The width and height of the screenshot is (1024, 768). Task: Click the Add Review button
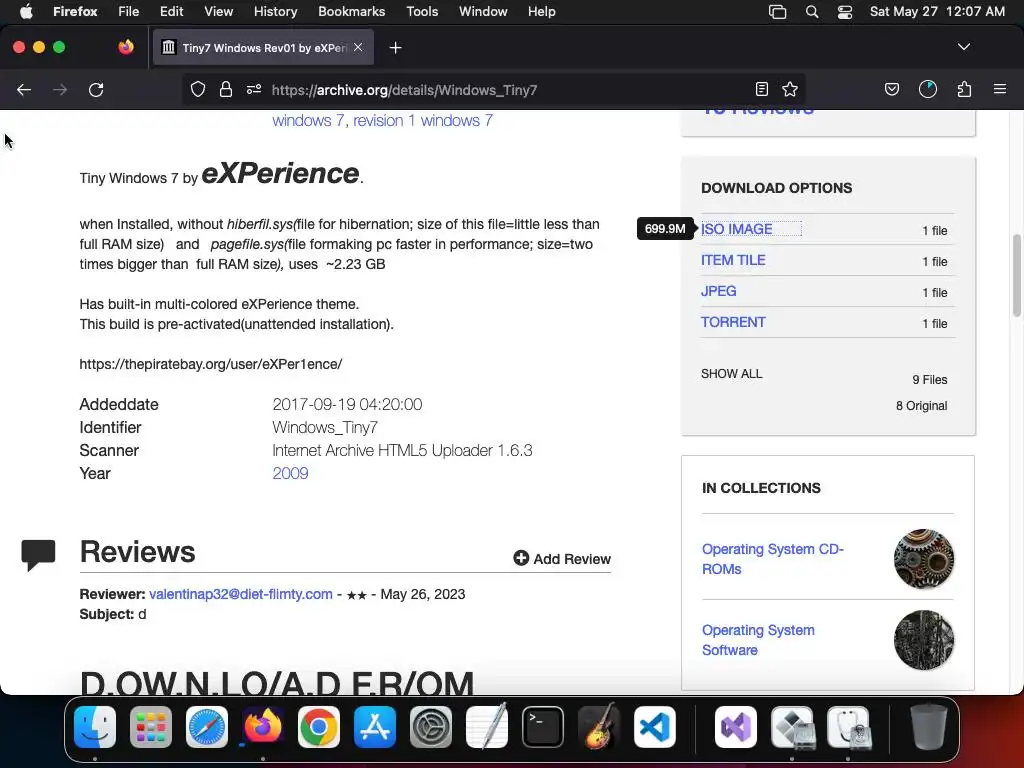click(x=562, y=558)
